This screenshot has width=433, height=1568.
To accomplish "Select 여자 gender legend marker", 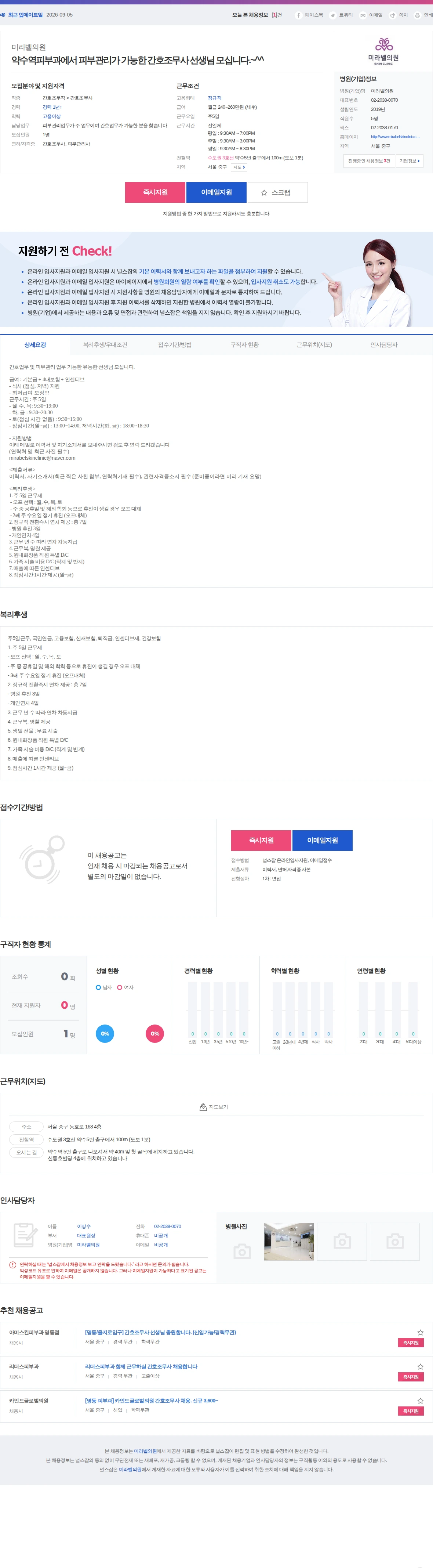I will [x=120, y=987].
